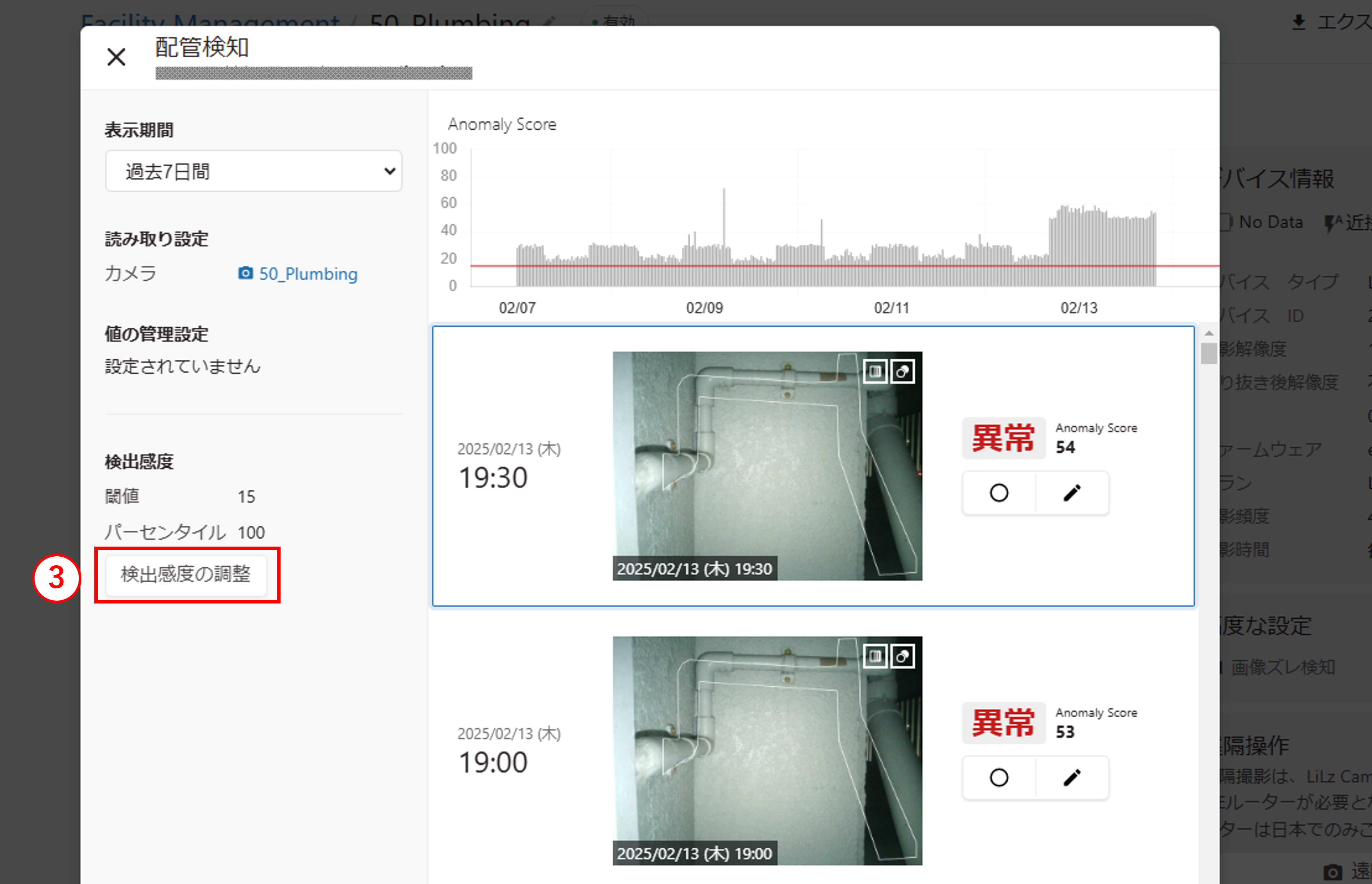Click overlay toggle icon on 19:00 image
This screenshot has height=884, width=1372.
pos(902,656)
